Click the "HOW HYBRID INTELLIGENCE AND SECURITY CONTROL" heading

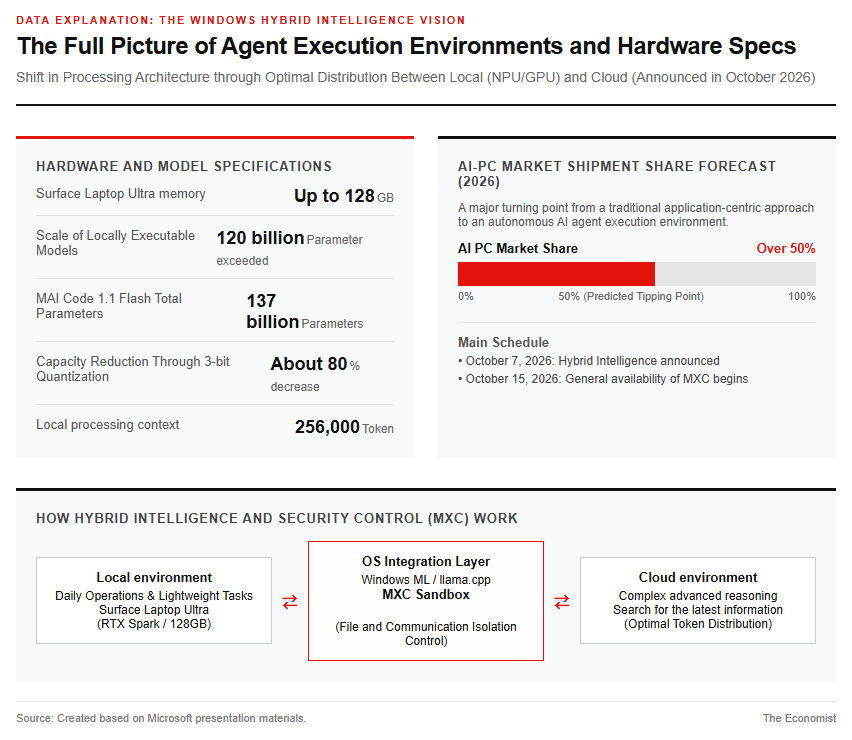(277, 518)
